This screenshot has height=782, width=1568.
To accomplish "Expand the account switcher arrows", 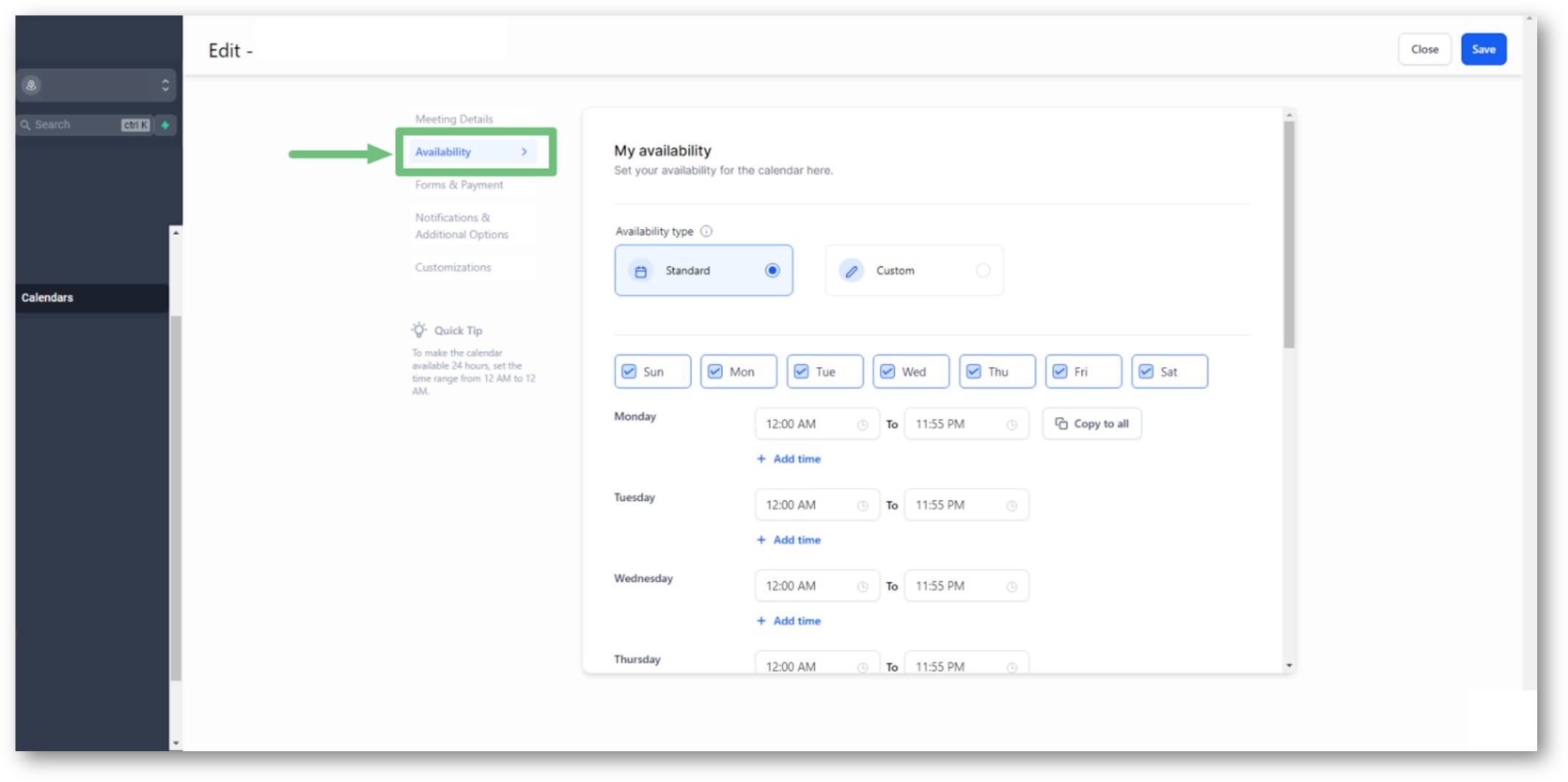I will 165,85.
